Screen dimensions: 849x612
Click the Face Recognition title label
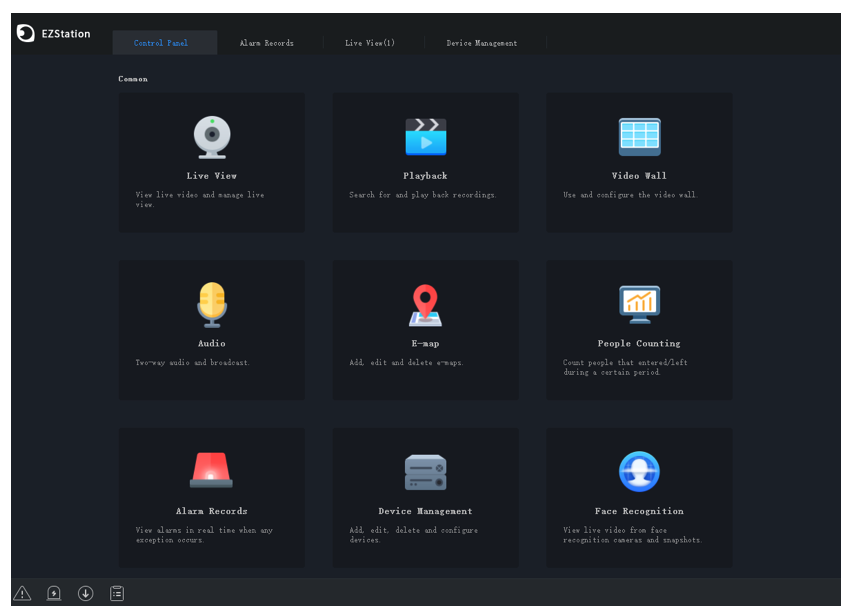pyautogui.click(x=639, y=511)
